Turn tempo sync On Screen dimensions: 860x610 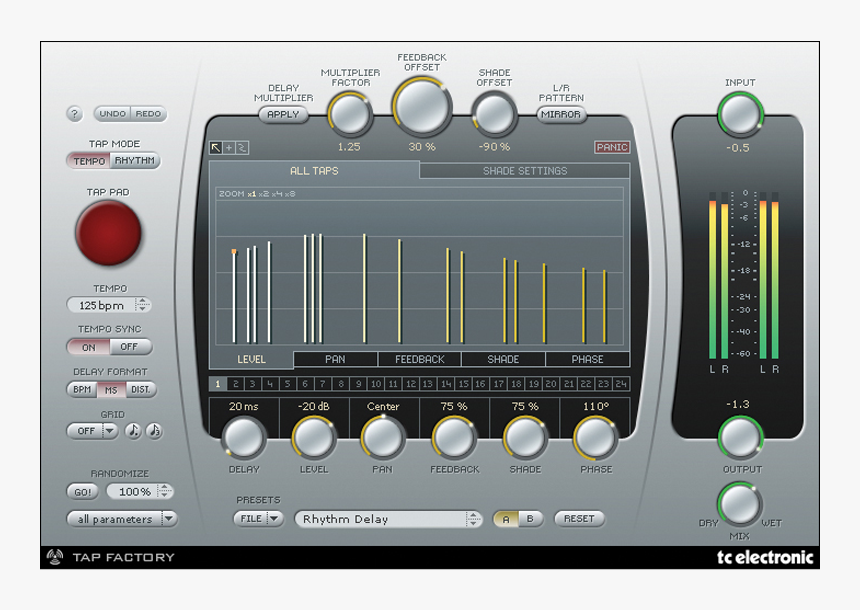coord(88,347)
